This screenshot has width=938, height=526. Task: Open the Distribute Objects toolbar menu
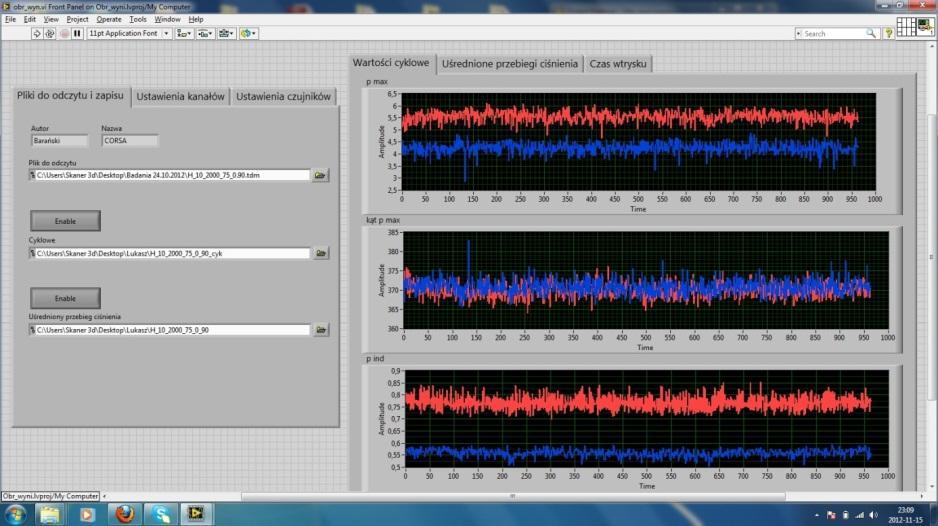click(205, 34)
